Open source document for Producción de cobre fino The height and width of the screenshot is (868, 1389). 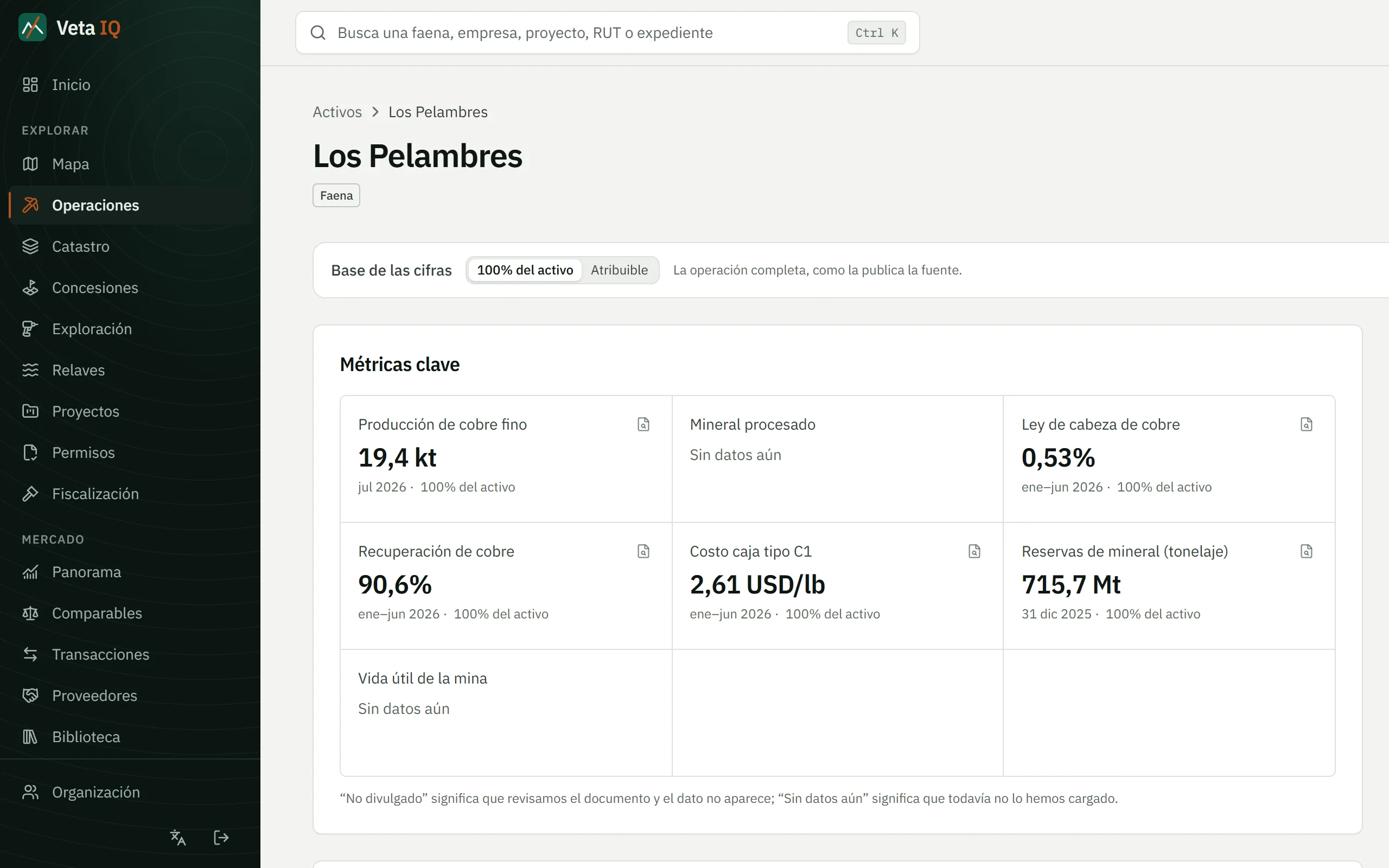pos(643,424)
